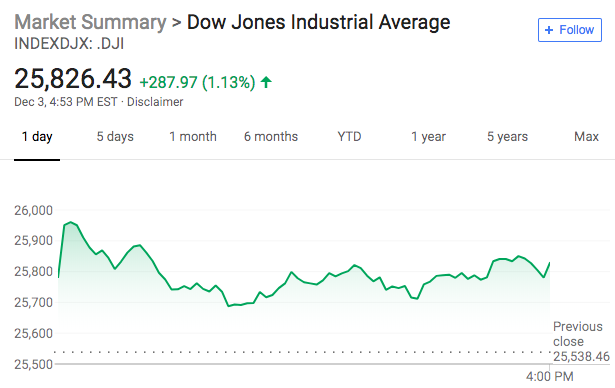Switch to the 1 year tab
Screen dimensions: 615x388
pyautogui.click(x=428, y=137)
